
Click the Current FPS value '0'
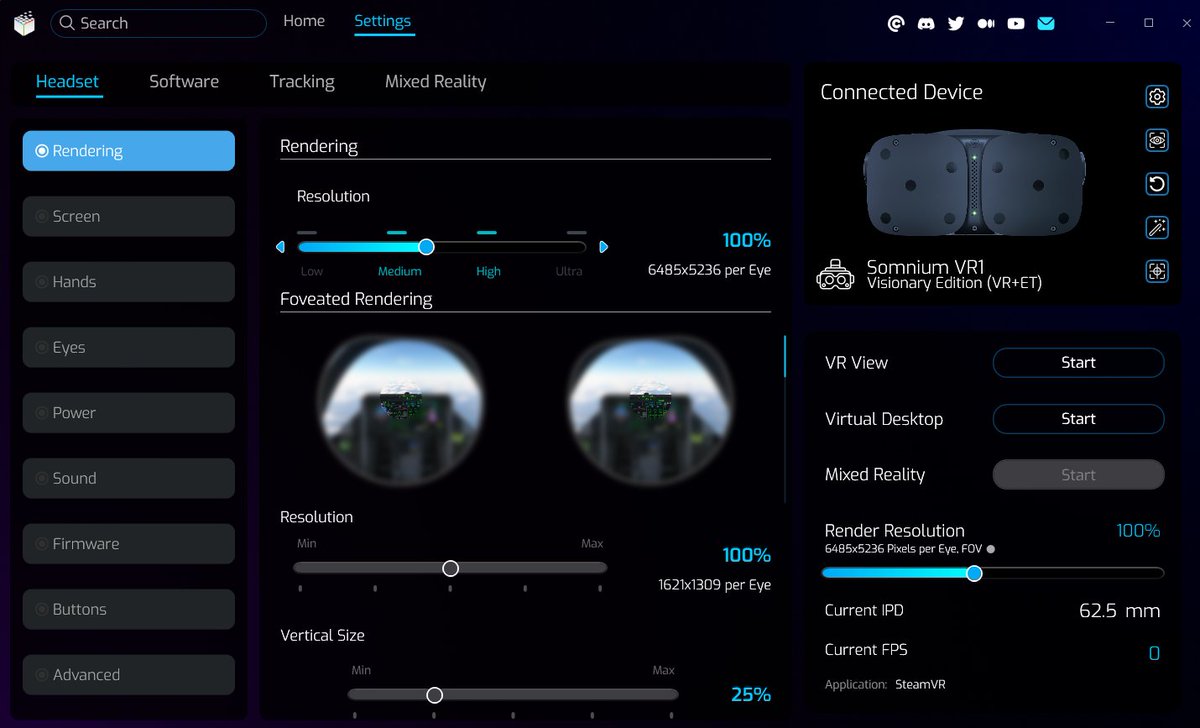pyautogui.click(x=1154, y=653)
